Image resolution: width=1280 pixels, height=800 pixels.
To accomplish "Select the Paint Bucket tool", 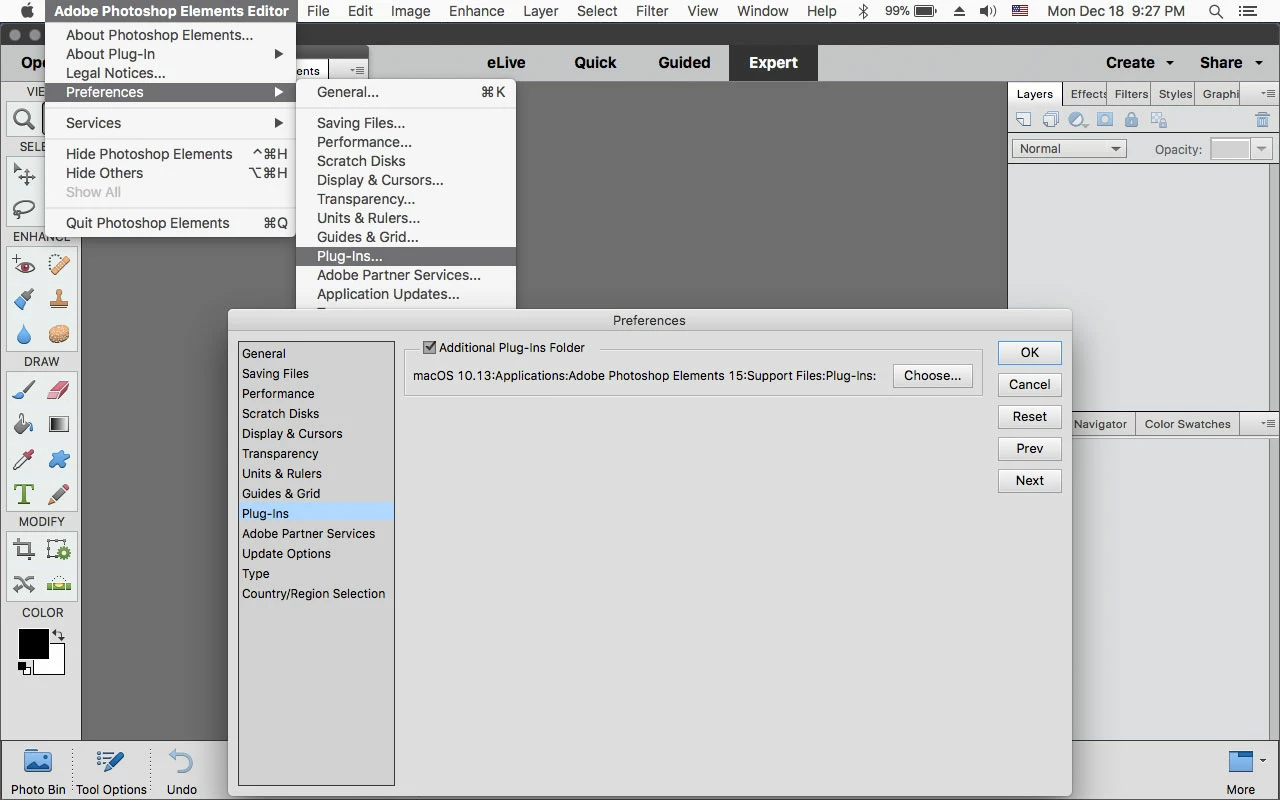I will coord(24,424).
